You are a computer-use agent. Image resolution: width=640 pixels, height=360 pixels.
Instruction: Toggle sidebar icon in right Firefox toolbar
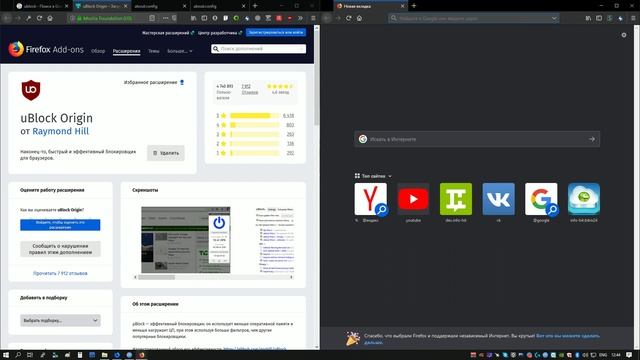tap(599, 18)
